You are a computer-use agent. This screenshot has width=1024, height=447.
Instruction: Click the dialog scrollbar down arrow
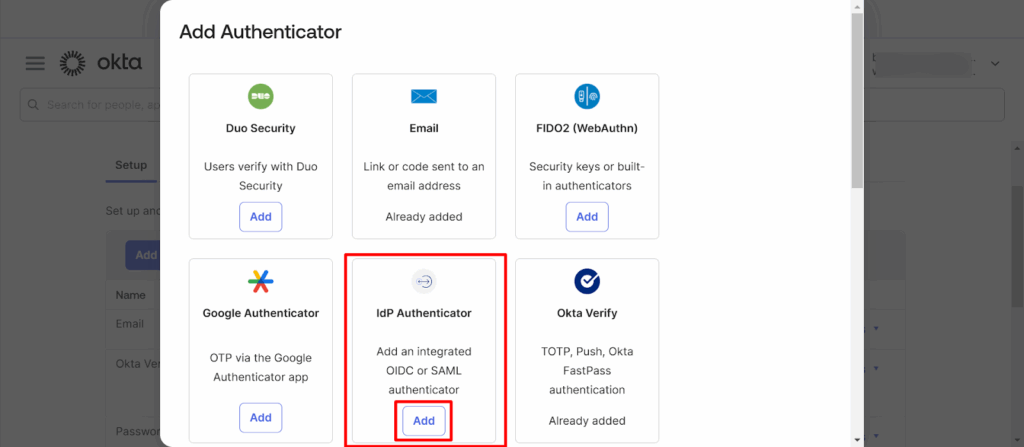(857, 439)
